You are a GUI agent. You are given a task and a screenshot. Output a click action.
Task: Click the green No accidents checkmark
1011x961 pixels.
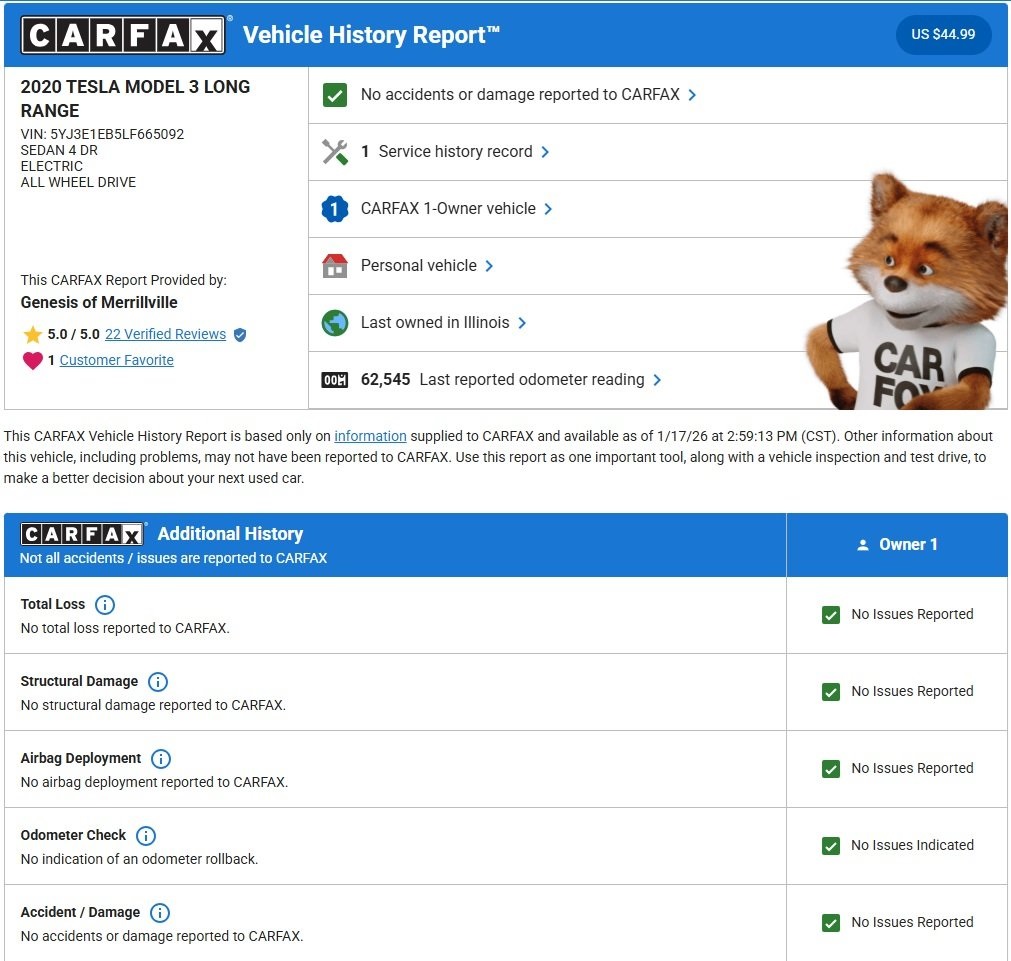pos(334,95)
